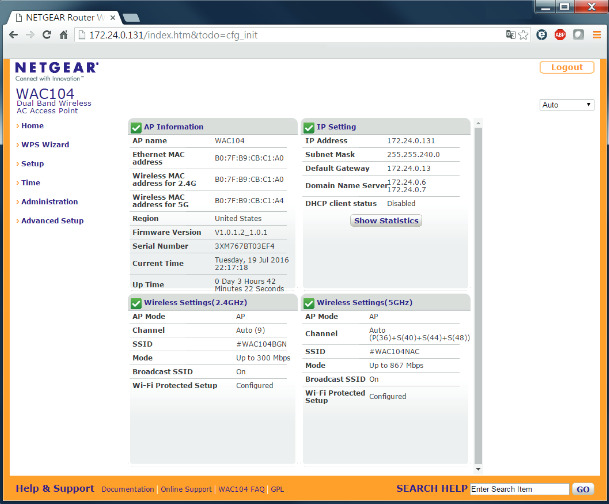Open the Documentation link
609x504 pixels.
pyautogui.click(x=128, y=489)
